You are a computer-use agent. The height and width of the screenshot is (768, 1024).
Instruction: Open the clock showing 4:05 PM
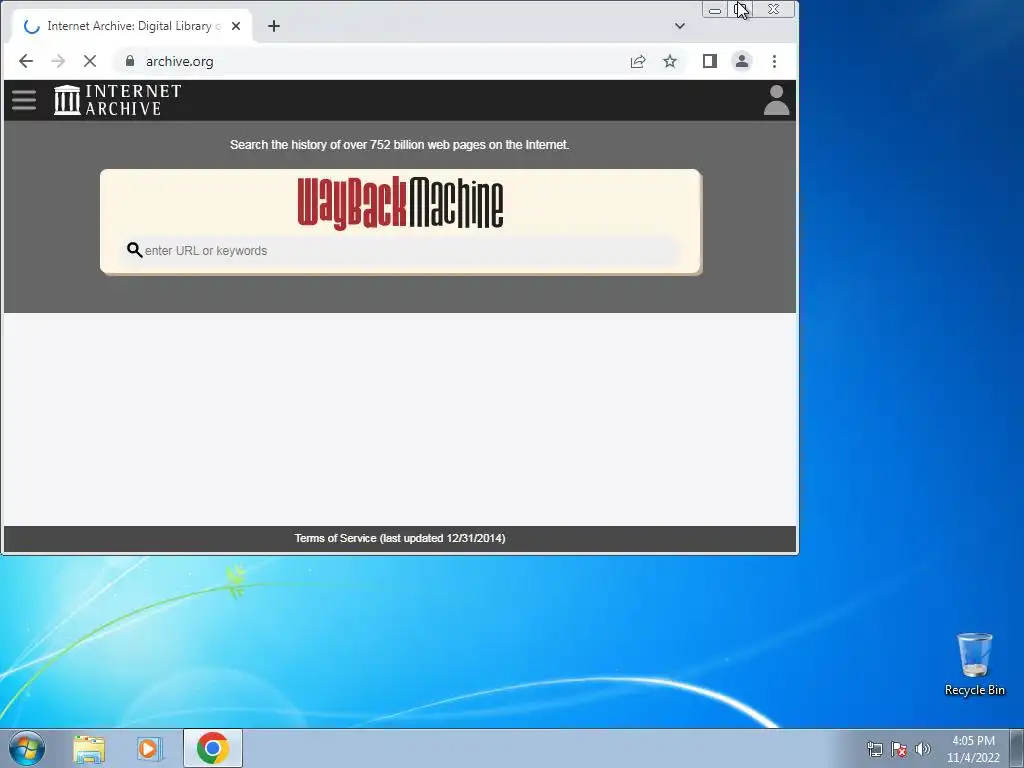coord(973,749)
